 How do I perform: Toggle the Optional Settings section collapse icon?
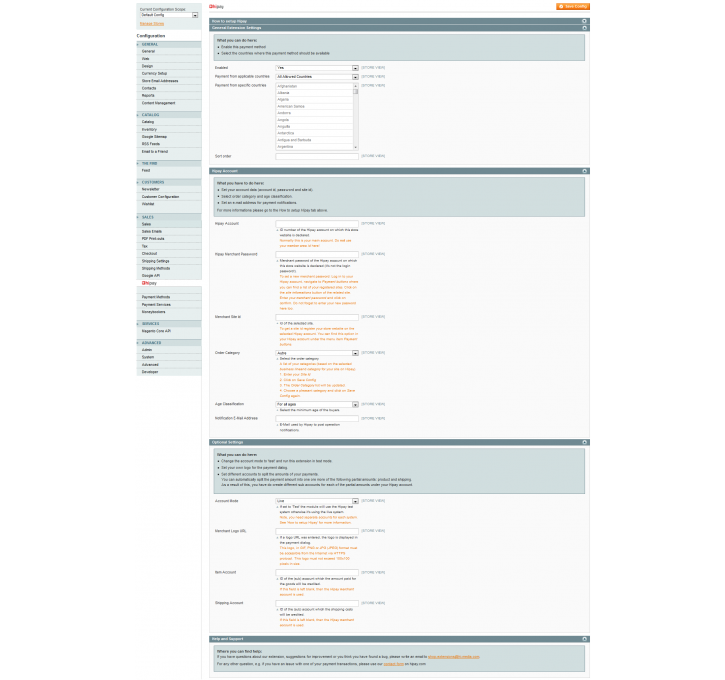pos(584,442)
